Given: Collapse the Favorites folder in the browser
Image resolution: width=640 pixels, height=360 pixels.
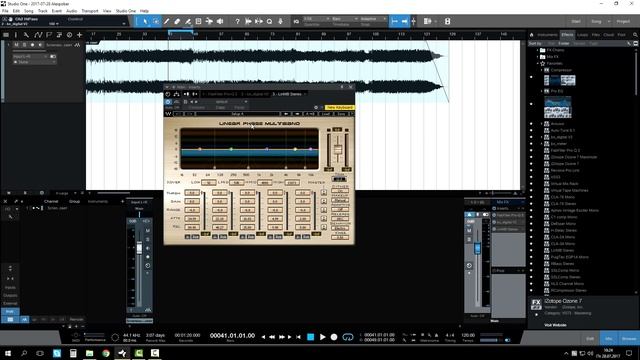Looking at the screenshot, I should 538,63.
